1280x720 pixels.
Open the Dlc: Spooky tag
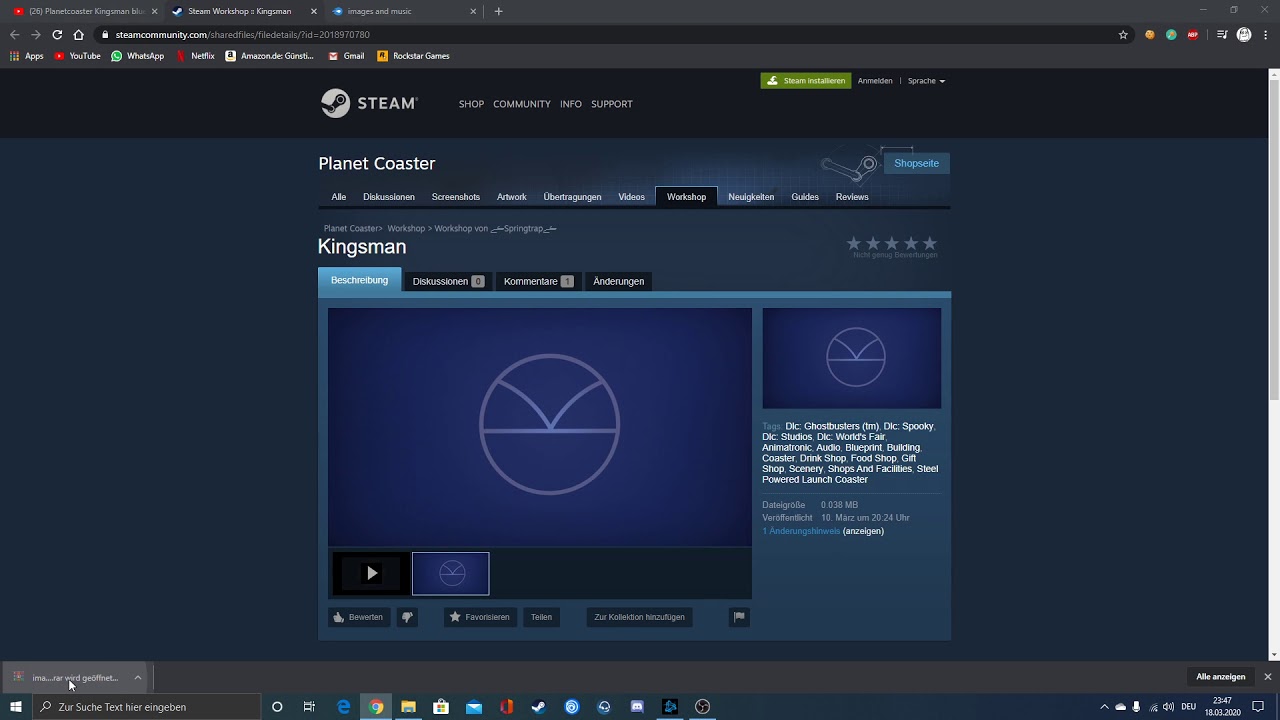coord(908,426)
